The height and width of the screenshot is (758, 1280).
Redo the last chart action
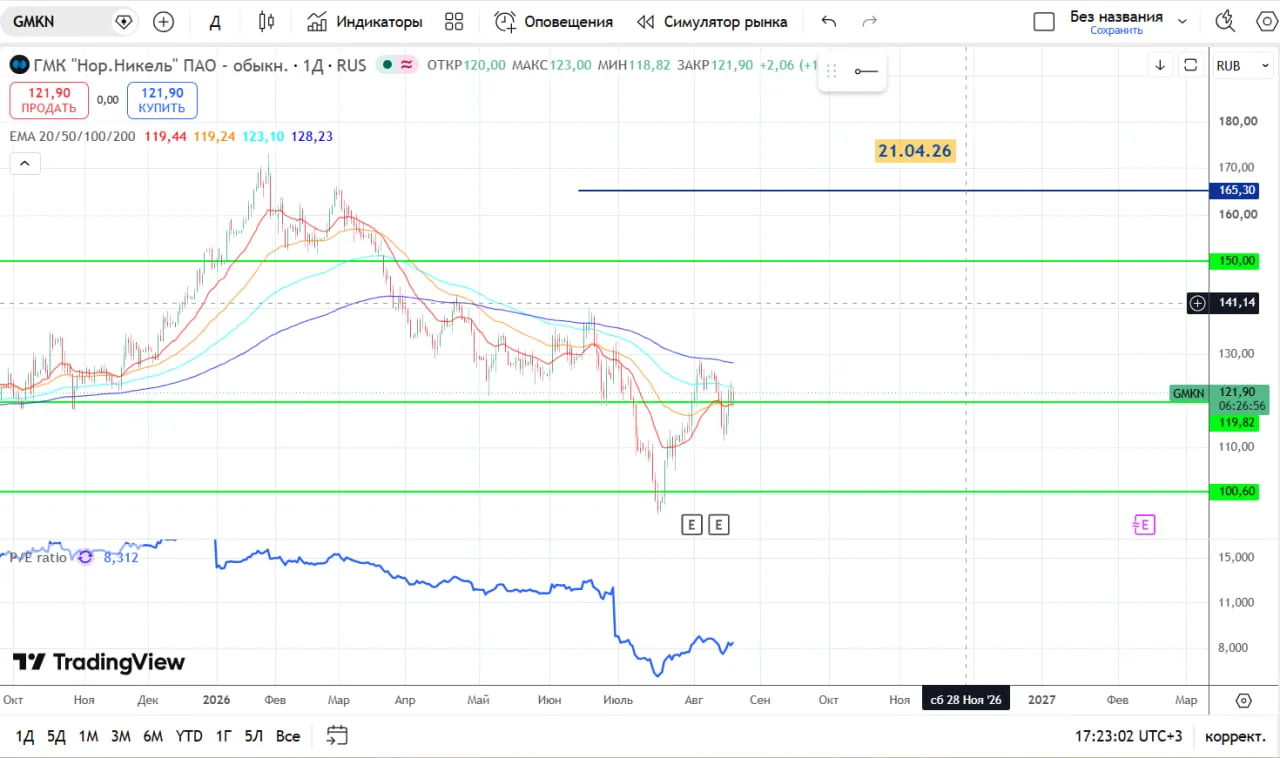click(870, 21)
